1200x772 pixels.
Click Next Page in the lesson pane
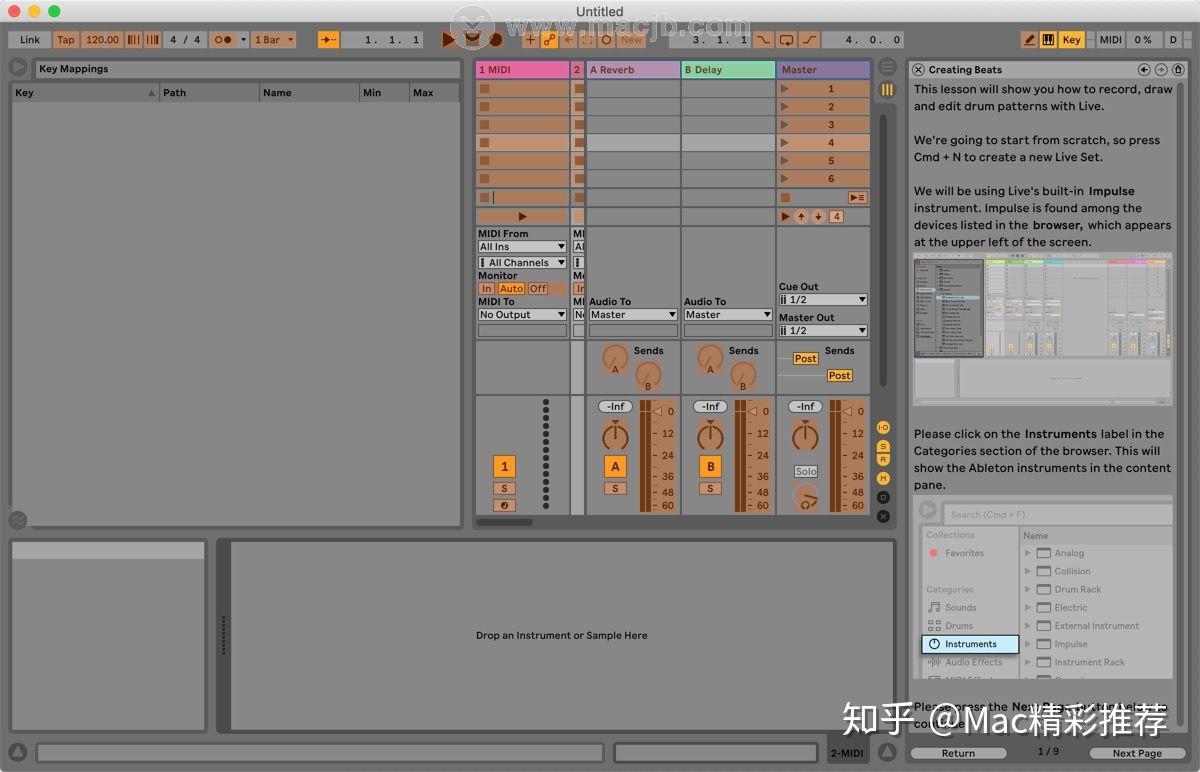pos(1135,753)
